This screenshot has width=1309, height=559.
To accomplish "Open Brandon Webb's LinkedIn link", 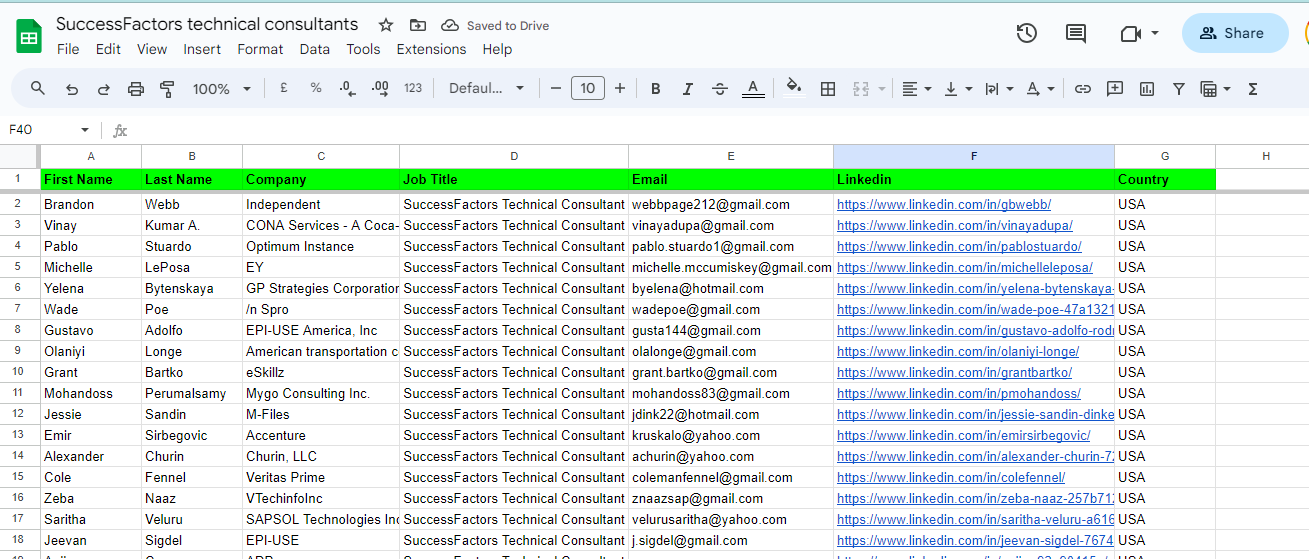I will pyautogui.click(x=943, y=205).
